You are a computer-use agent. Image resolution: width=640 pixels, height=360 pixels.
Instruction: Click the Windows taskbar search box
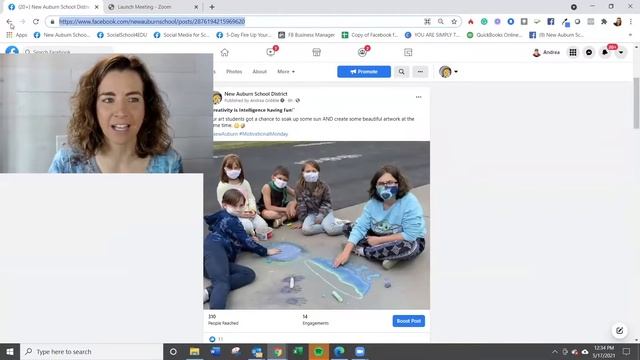91,351
